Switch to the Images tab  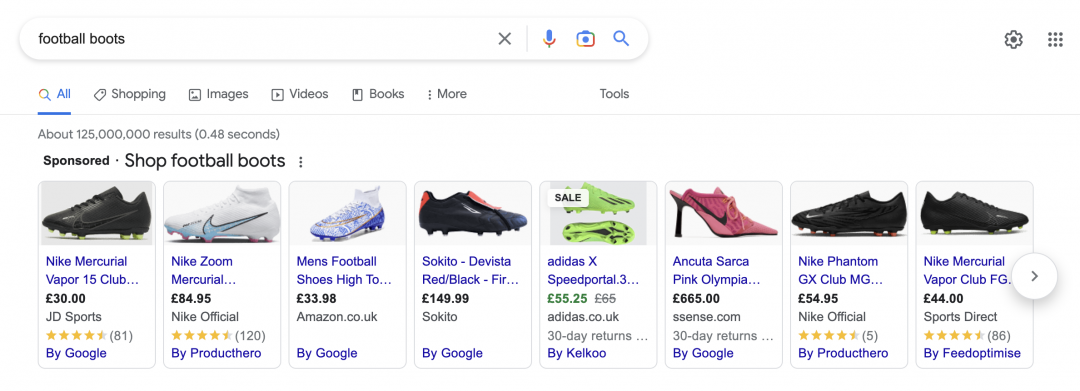click(218, 94)
